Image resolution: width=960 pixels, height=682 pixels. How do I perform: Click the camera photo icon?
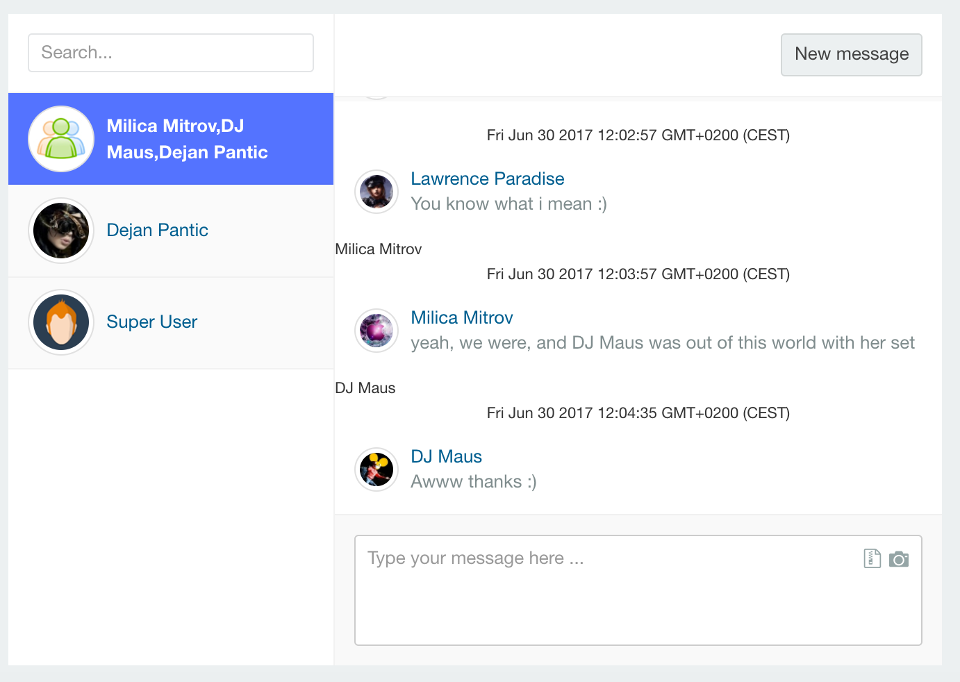point(899,559)
